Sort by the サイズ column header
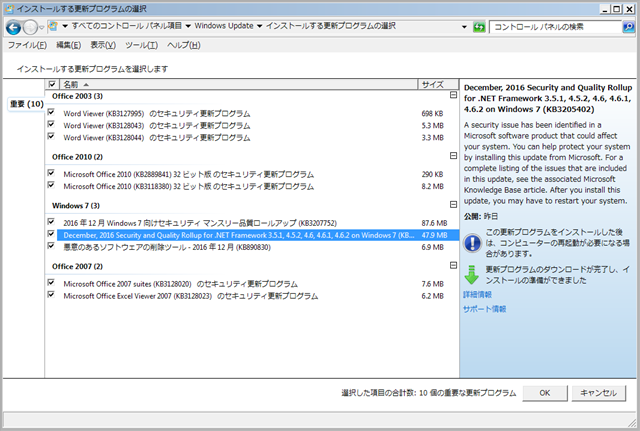The image size is (640, 431). pos(438,84)
